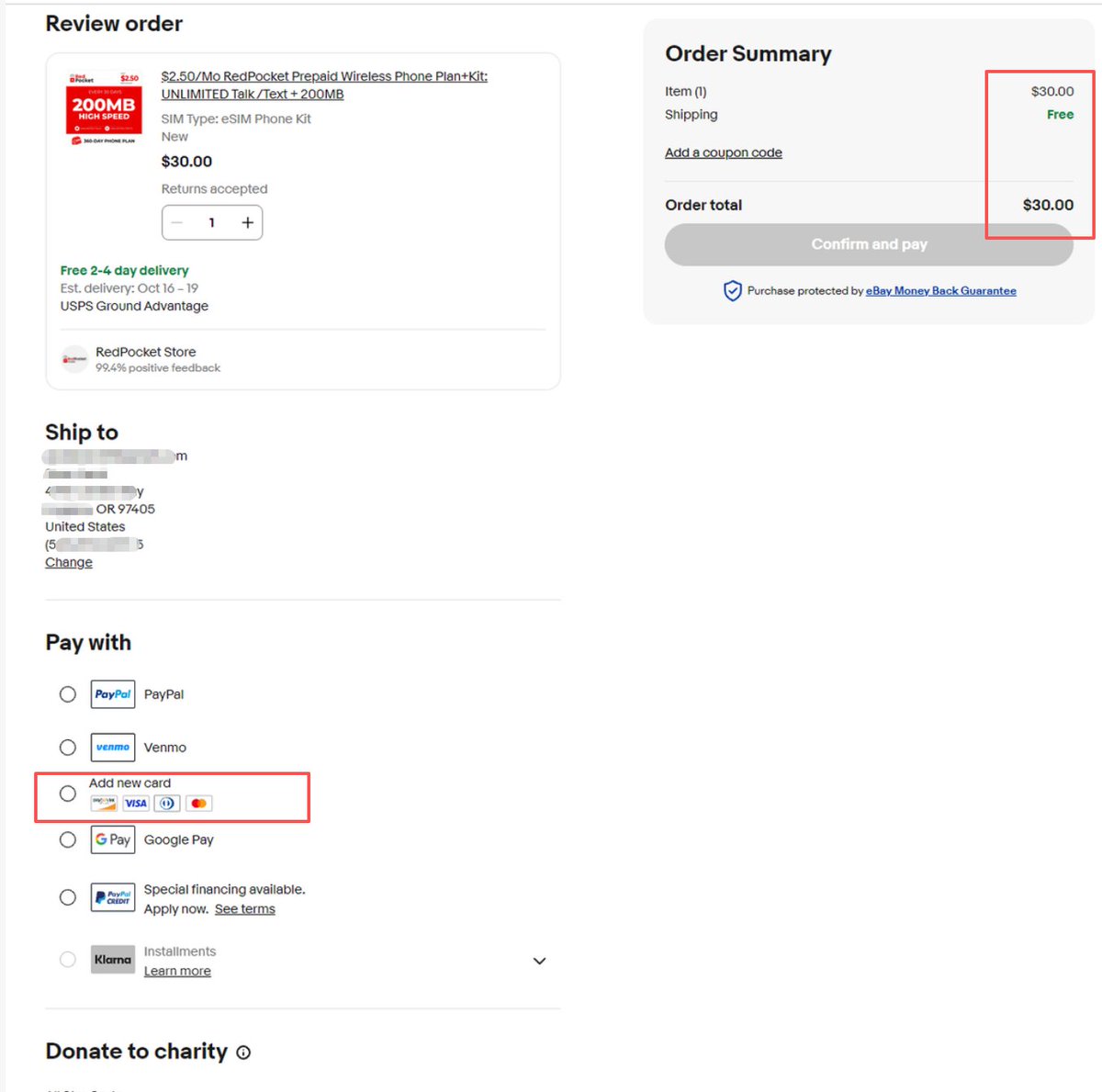
Task: Click the Order total label
Action: pyautogui.click(x=703, y=205)
